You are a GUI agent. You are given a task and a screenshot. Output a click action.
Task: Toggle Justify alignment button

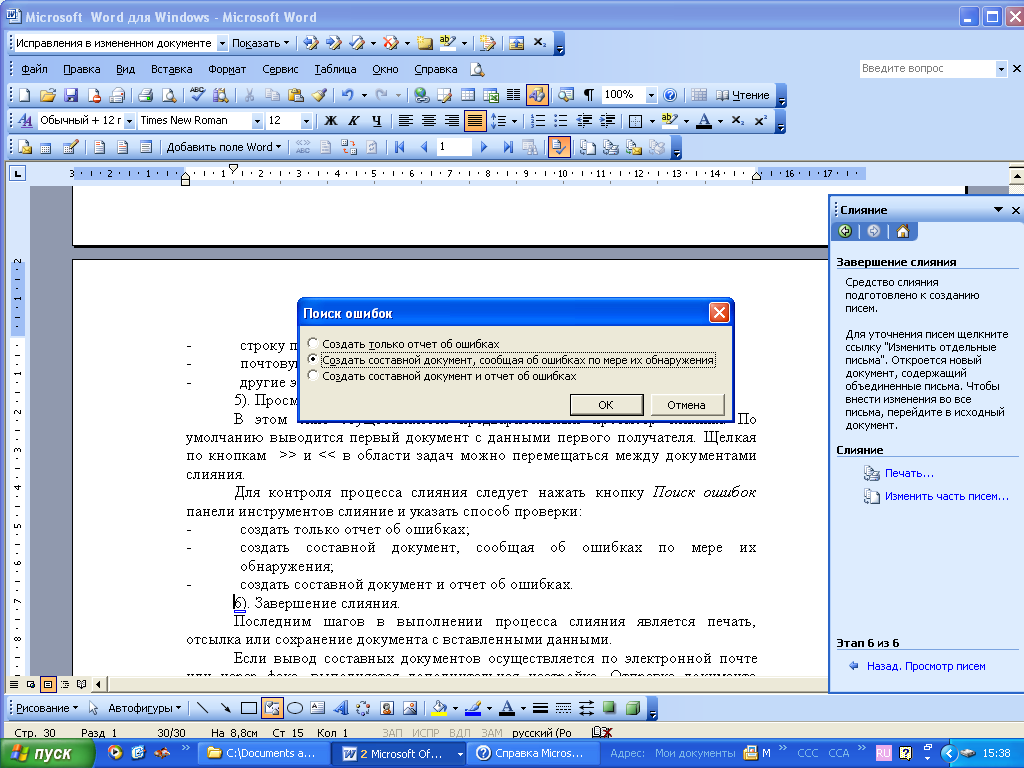click(475, 121)
